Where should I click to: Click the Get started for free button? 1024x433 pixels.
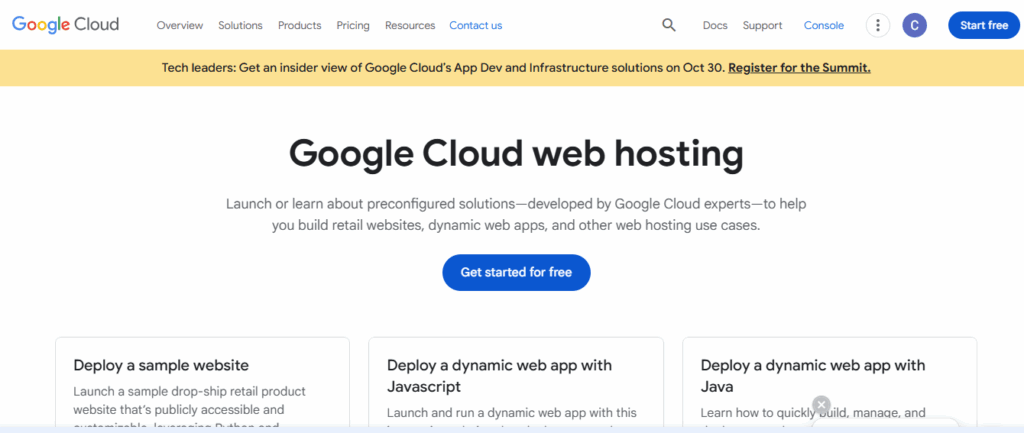[x=517, y=272]
